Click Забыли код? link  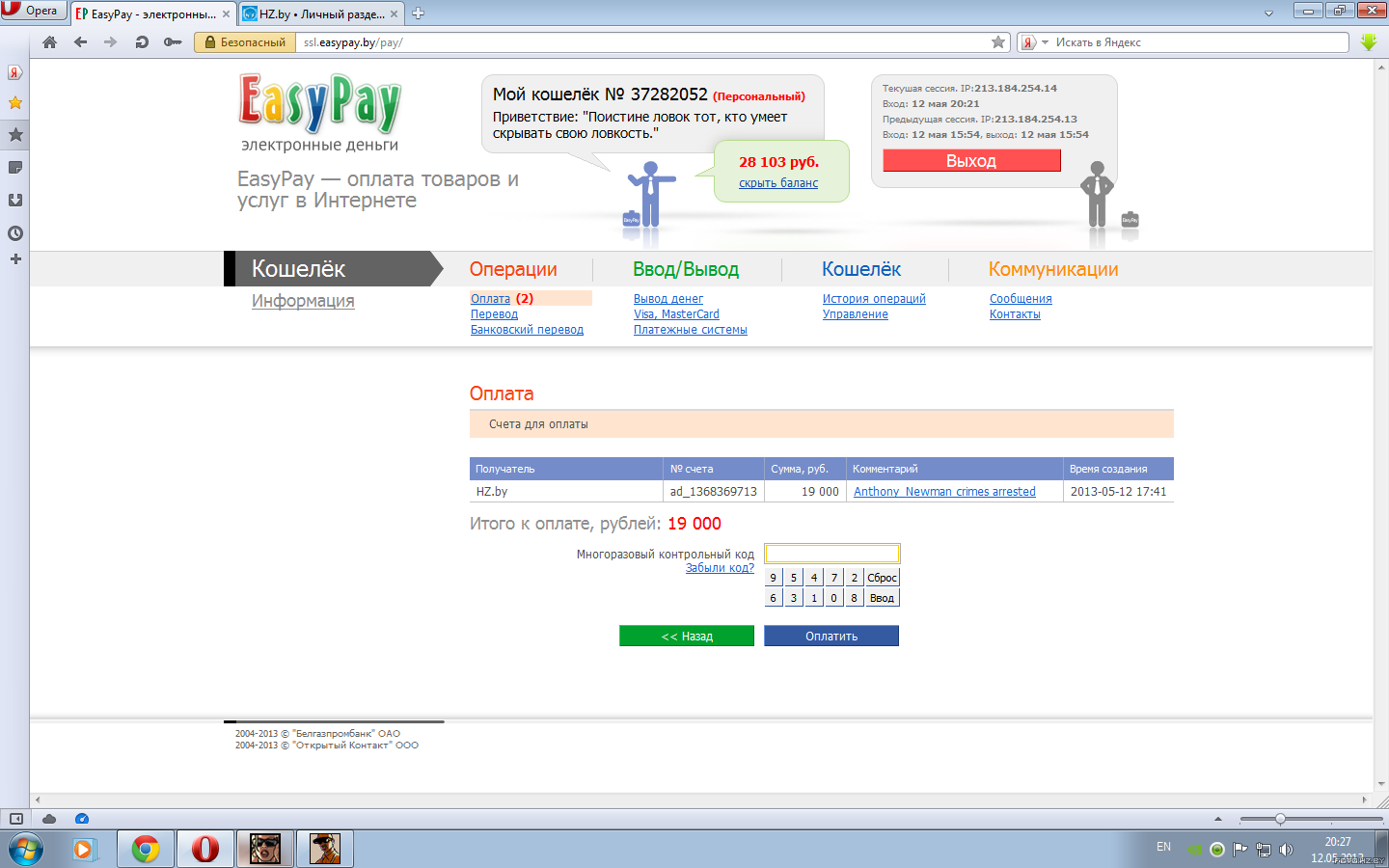tap(720, 568)
